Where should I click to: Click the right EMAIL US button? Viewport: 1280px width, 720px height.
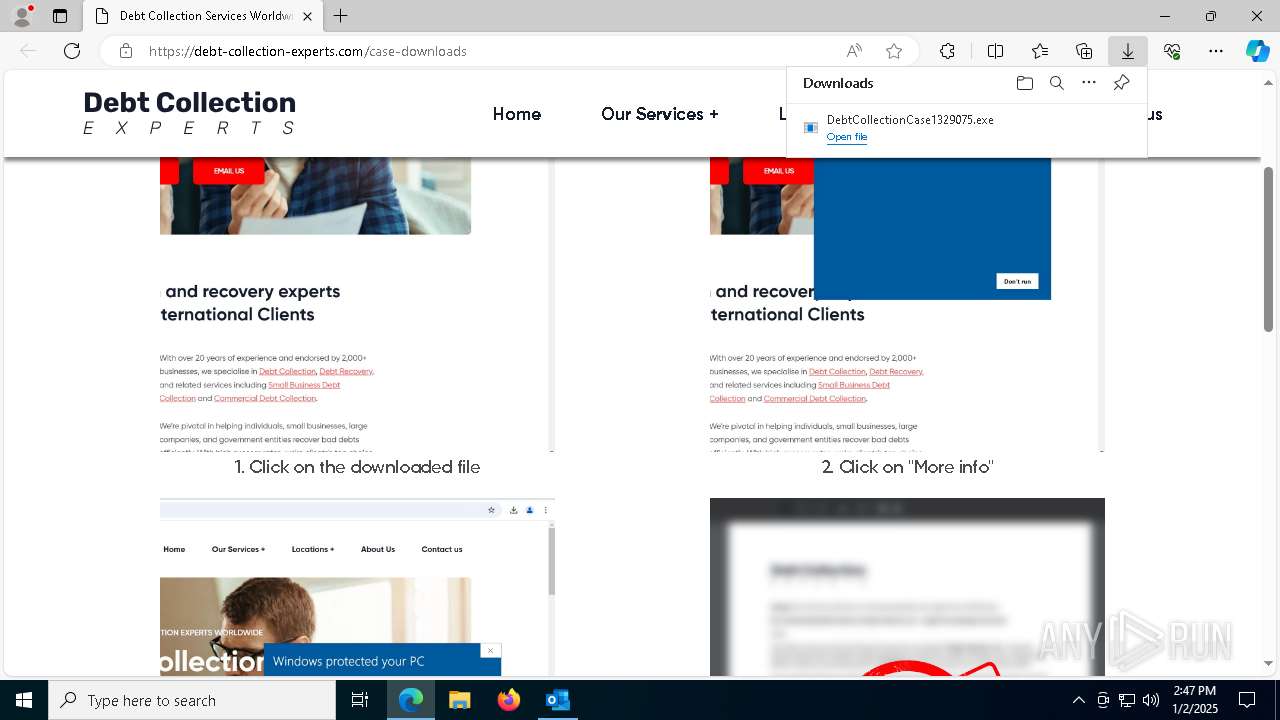779,171
